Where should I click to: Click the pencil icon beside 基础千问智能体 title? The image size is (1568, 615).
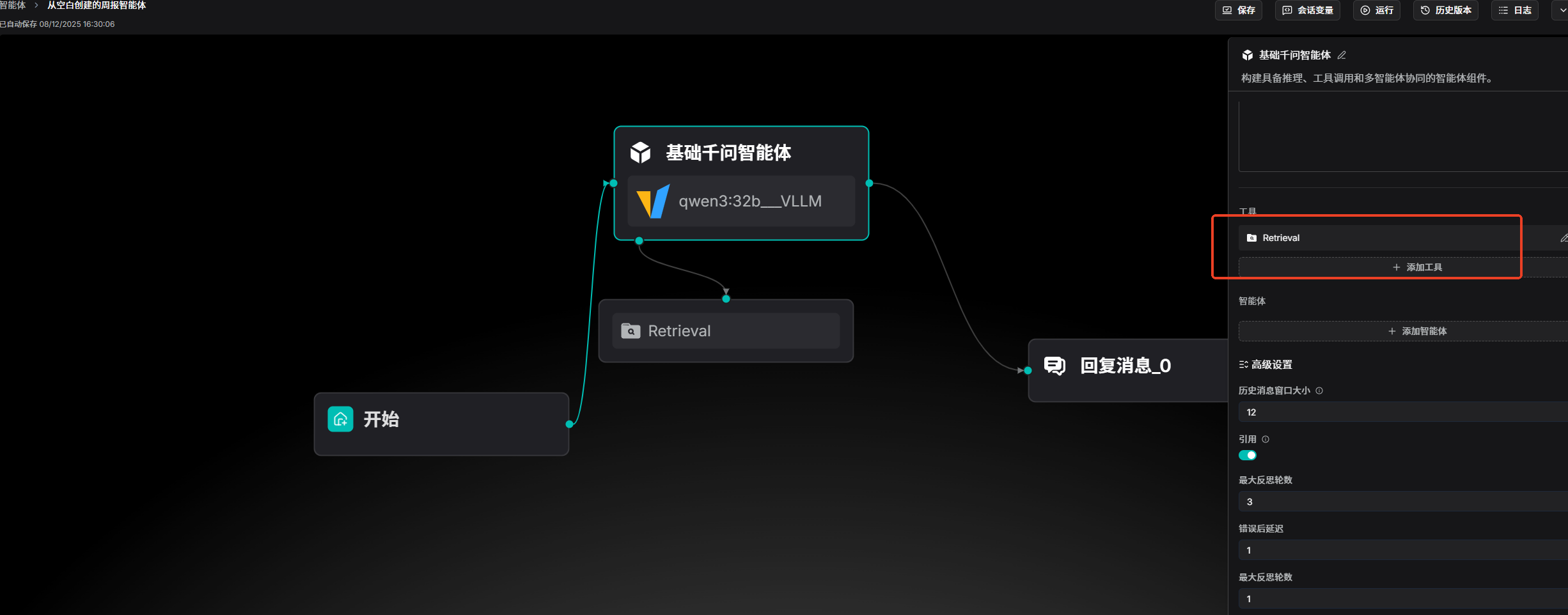pyautogui.click(x=1342, y=56)
